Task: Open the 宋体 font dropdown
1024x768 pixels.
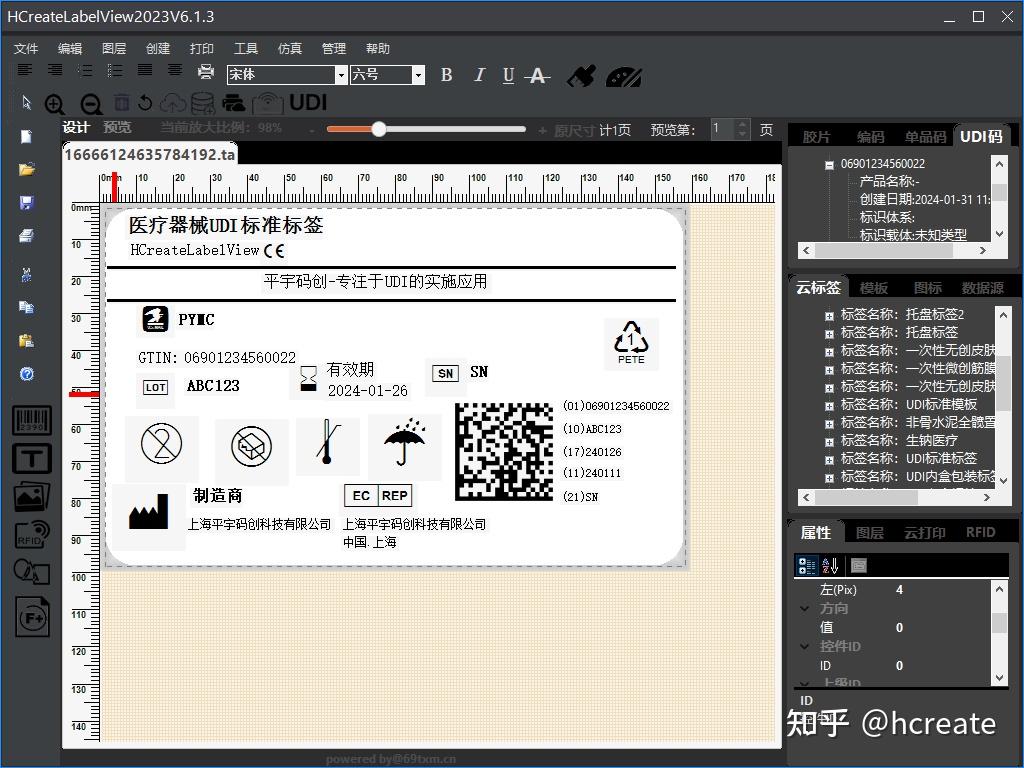Action: (340, 75)
